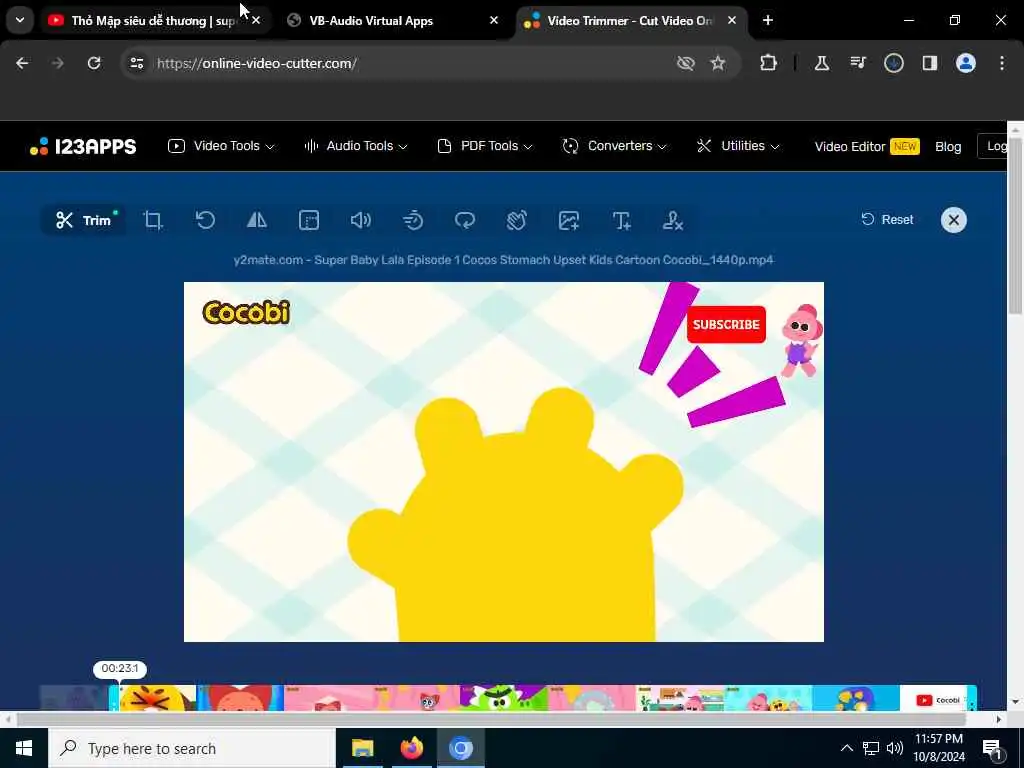Click the video file name text
This screenshot has height=768, width=1024.
pos(504,260)
